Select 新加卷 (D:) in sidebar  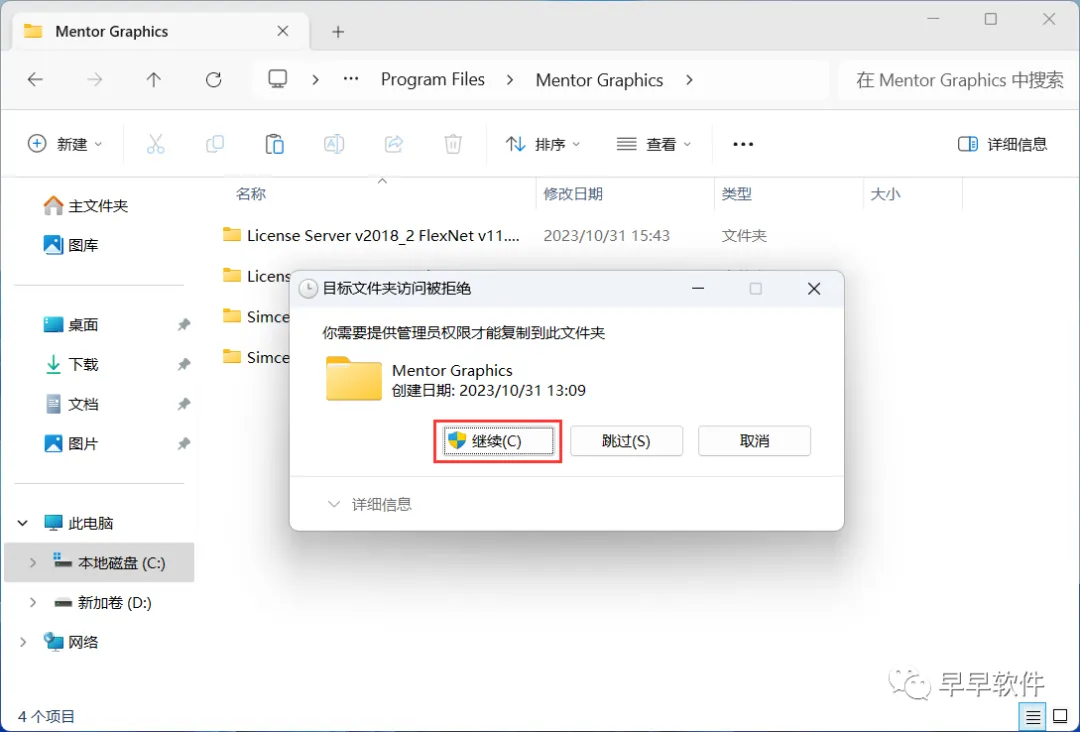point(103,603)
